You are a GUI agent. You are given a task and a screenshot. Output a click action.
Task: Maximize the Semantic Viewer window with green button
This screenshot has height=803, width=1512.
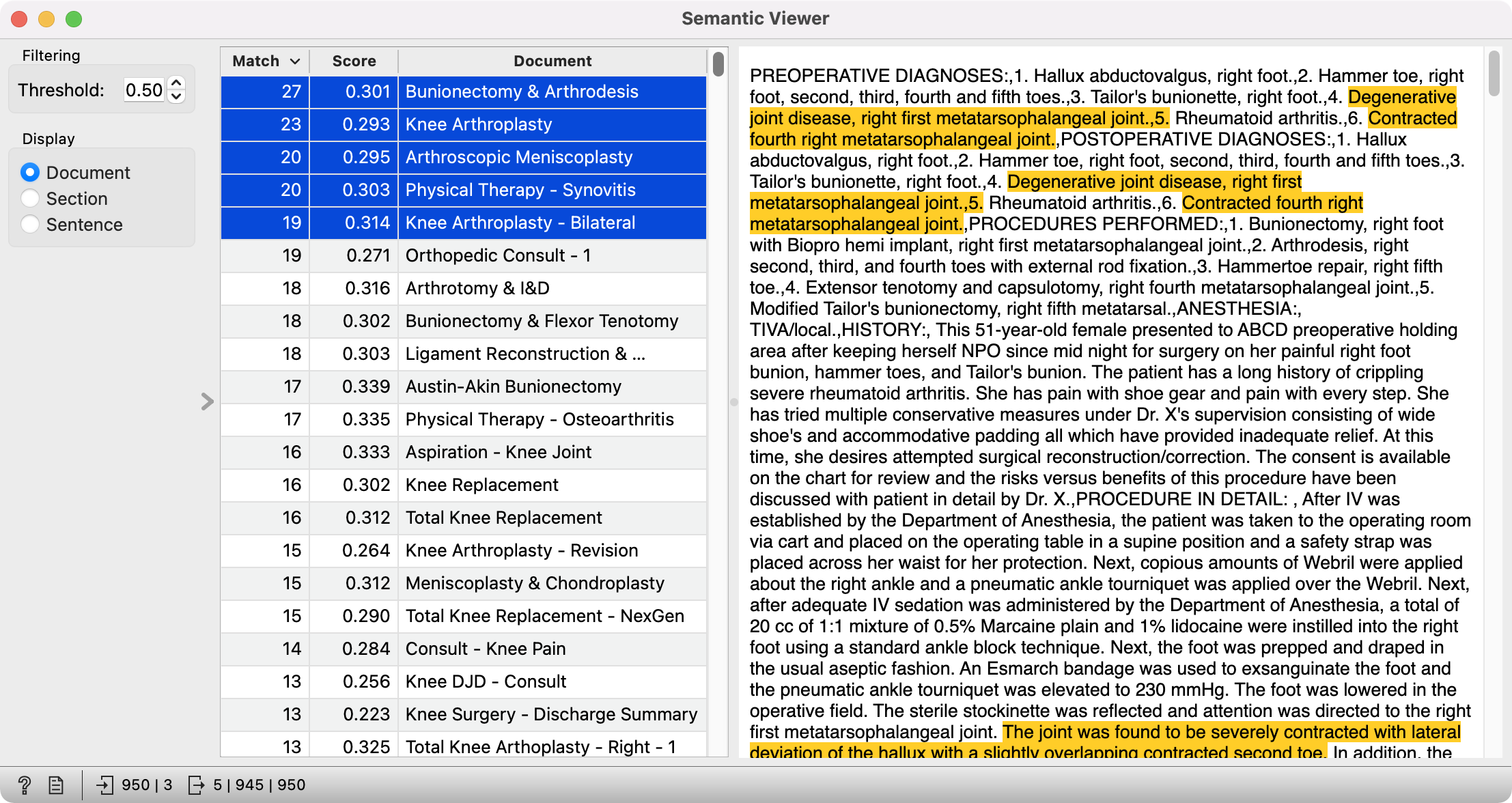coord(74,19)
